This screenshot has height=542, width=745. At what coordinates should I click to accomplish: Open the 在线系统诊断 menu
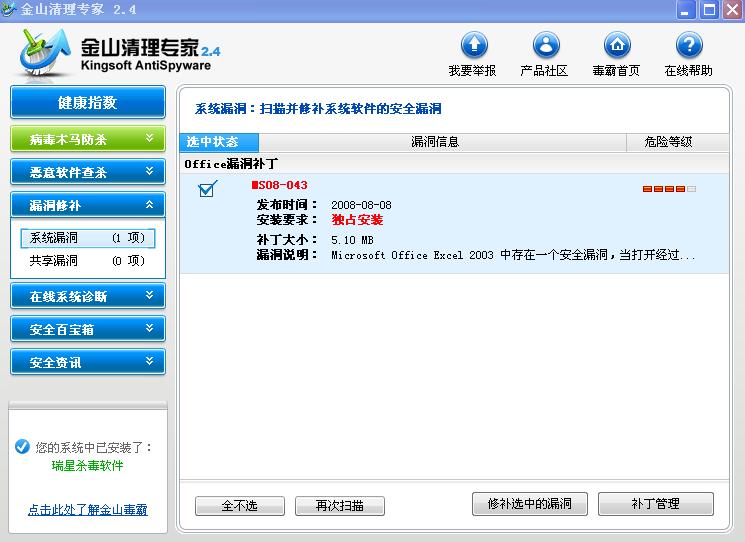(88, 295)
